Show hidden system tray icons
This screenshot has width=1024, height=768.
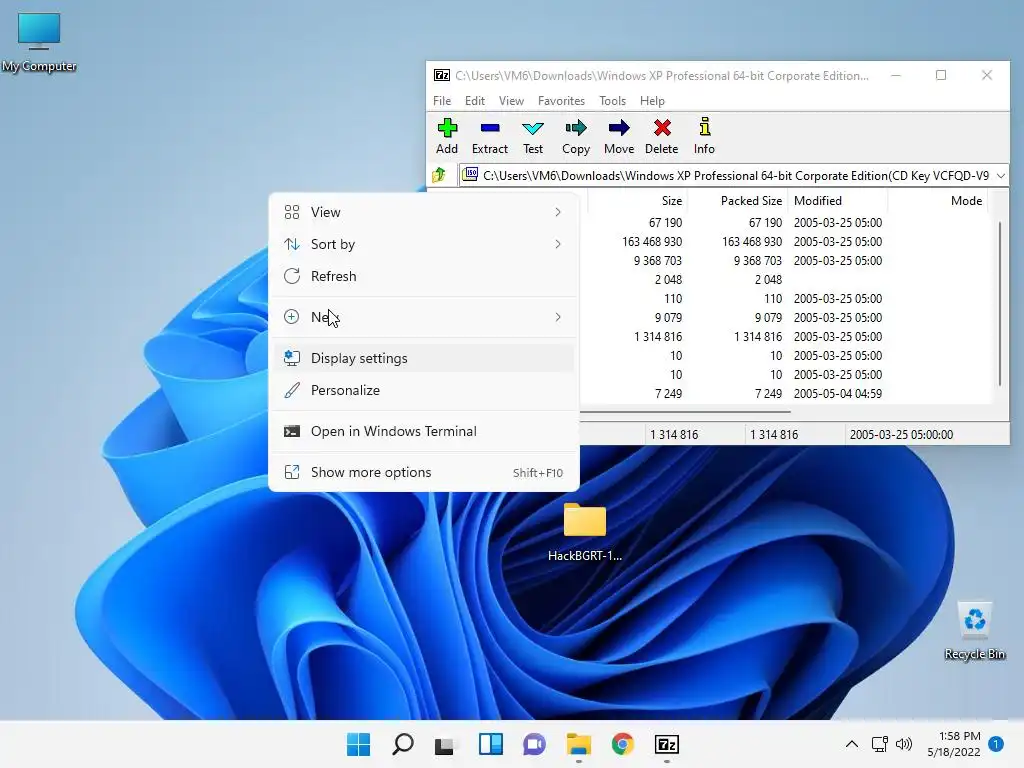852,744
